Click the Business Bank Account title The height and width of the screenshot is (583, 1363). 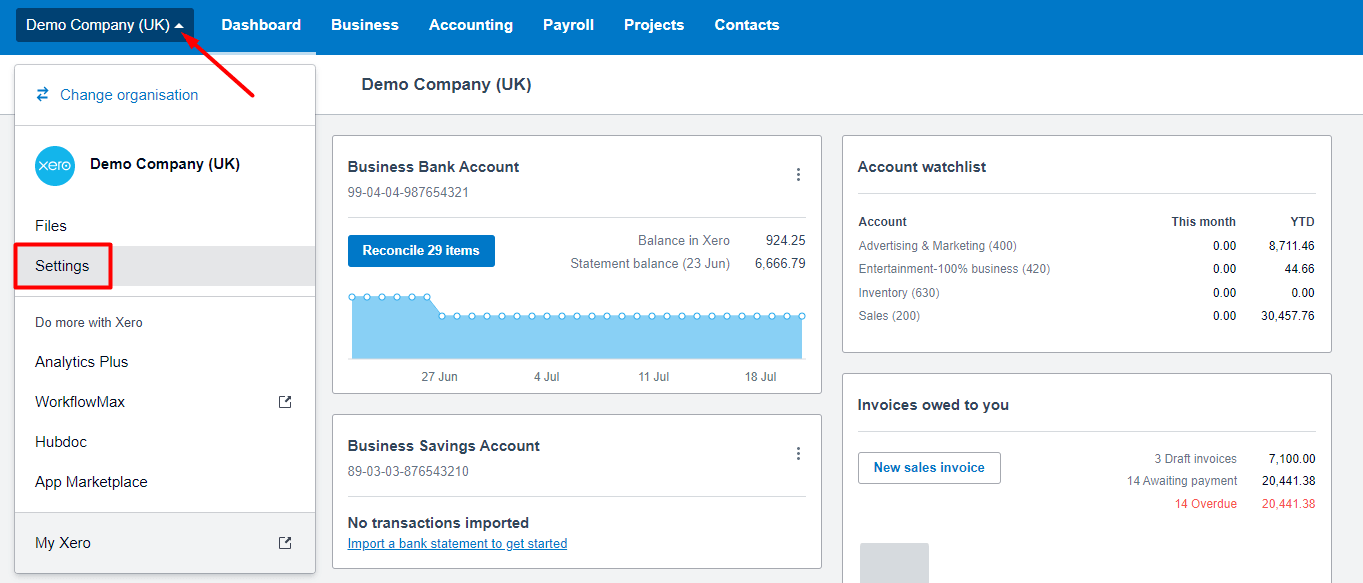tap(433, 167)
